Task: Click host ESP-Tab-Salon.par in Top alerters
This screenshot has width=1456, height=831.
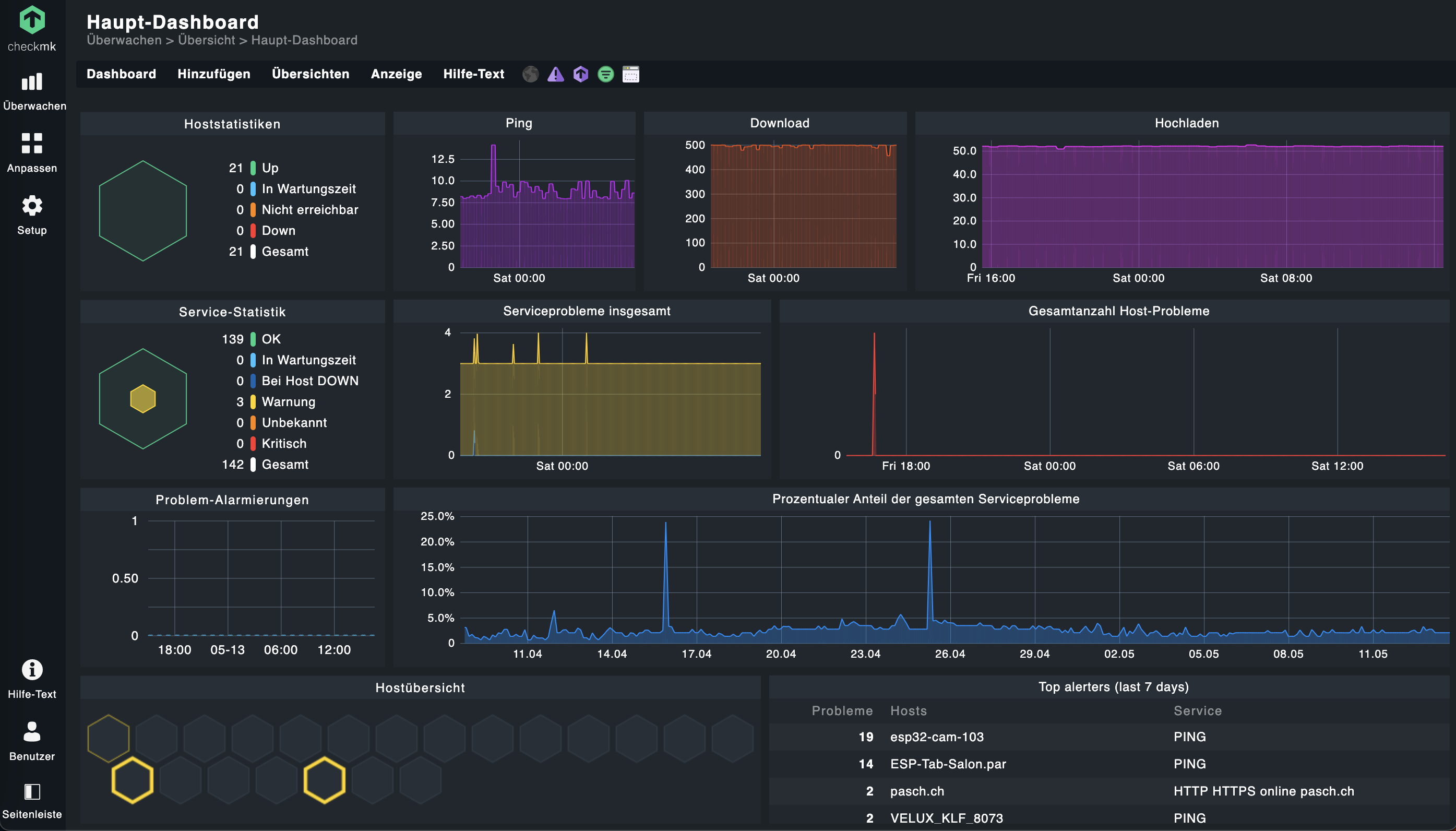Action: point(948,764)
